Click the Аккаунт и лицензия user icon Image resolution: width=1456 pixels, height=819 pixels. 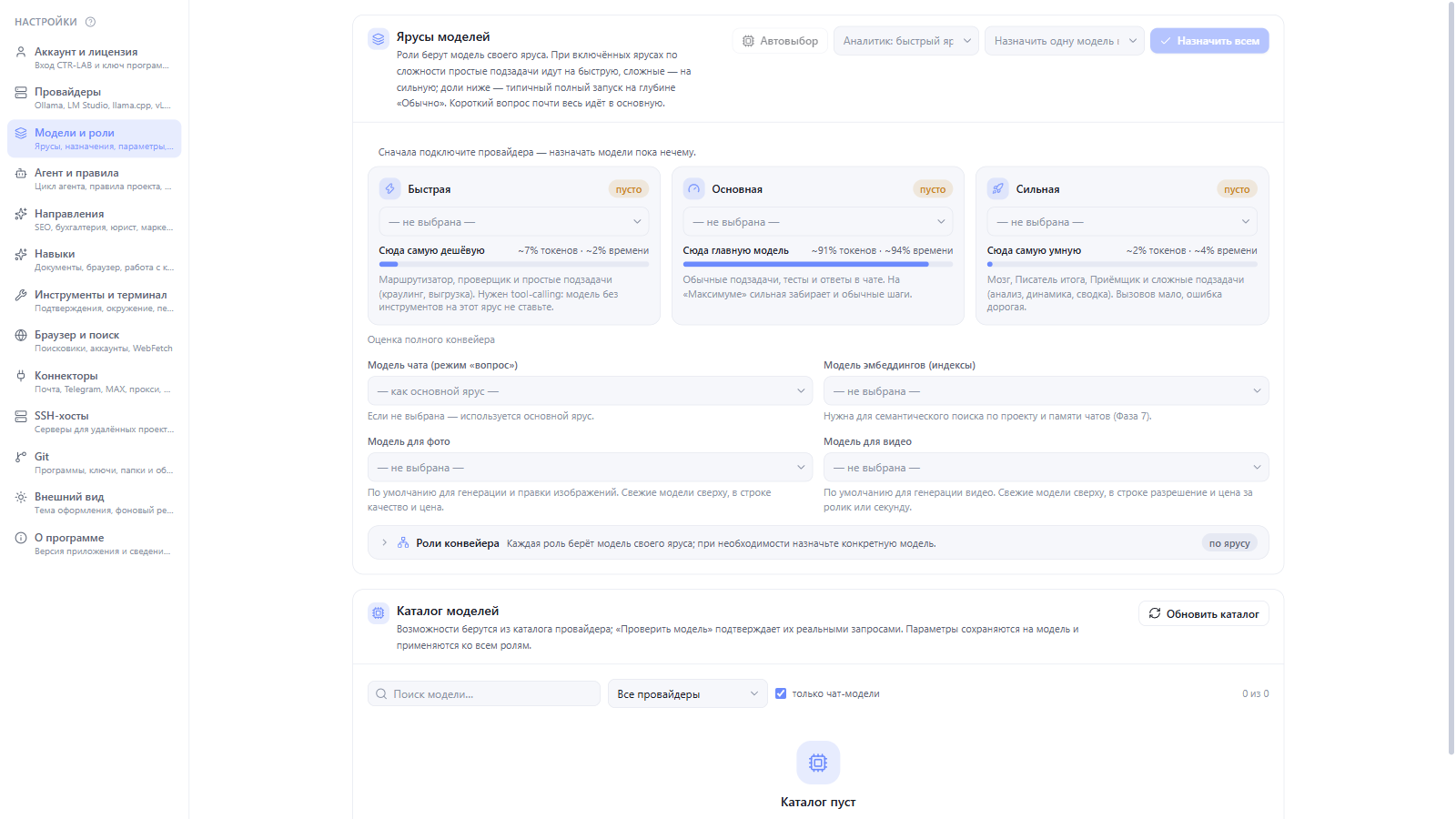(21, 52)
